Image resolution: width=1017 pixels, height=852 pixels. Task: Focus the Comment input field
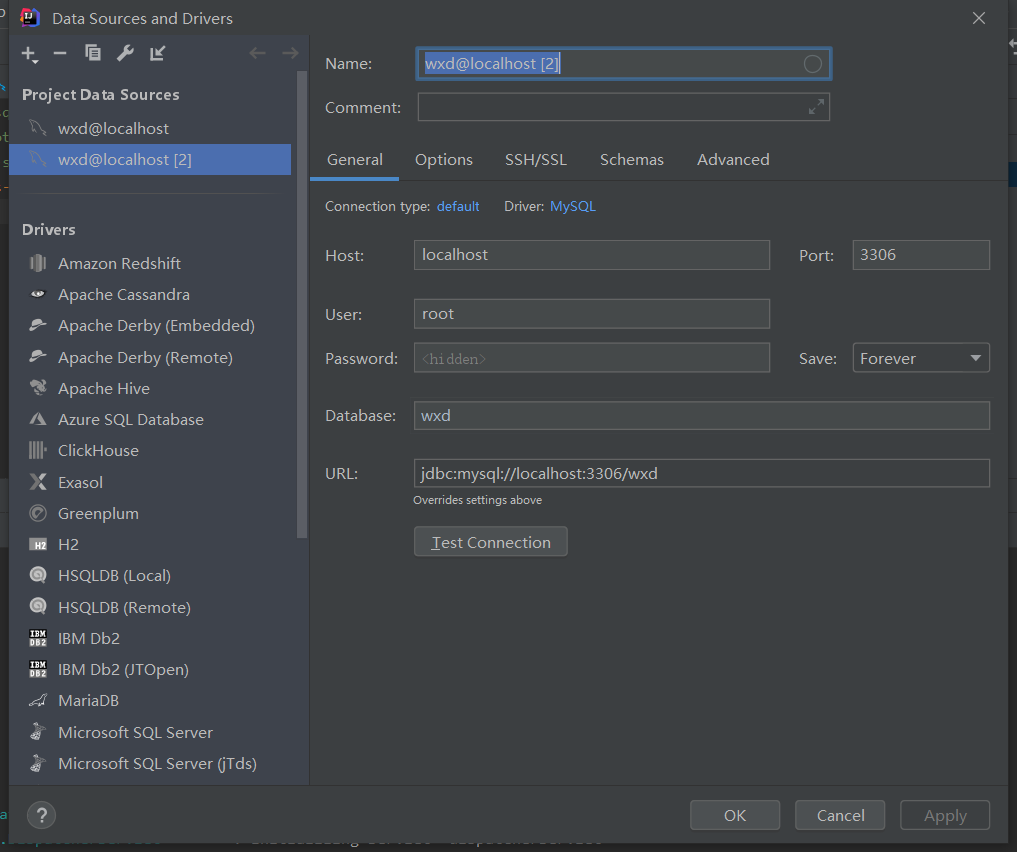[x=623, y=107]
